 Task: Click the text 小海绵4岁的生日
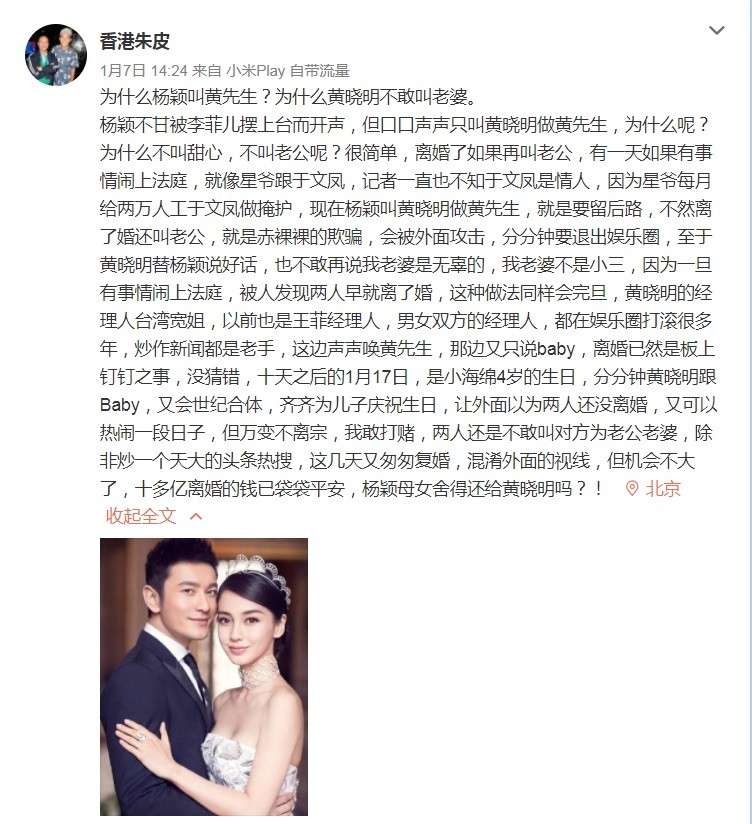click(510, 377)
